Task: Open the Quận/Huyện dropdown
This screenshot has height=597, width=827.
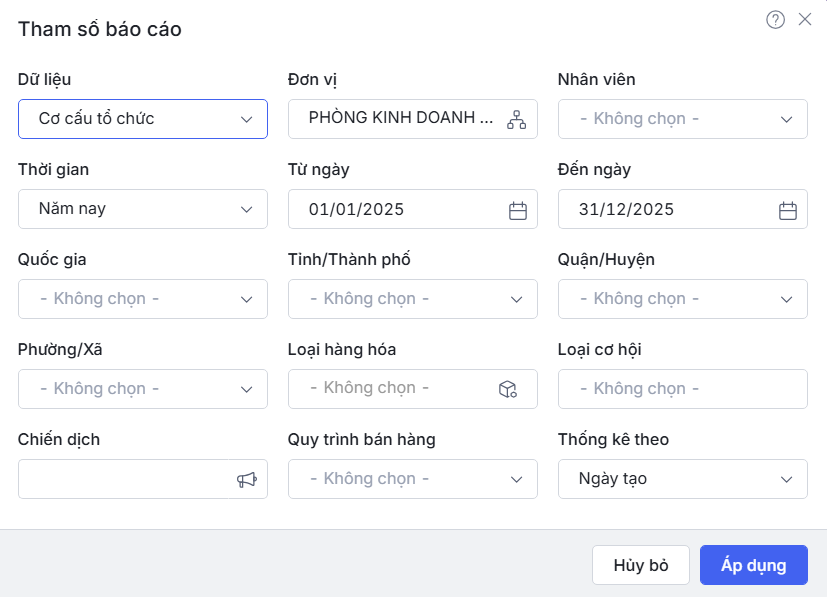Action: [683, 299]
